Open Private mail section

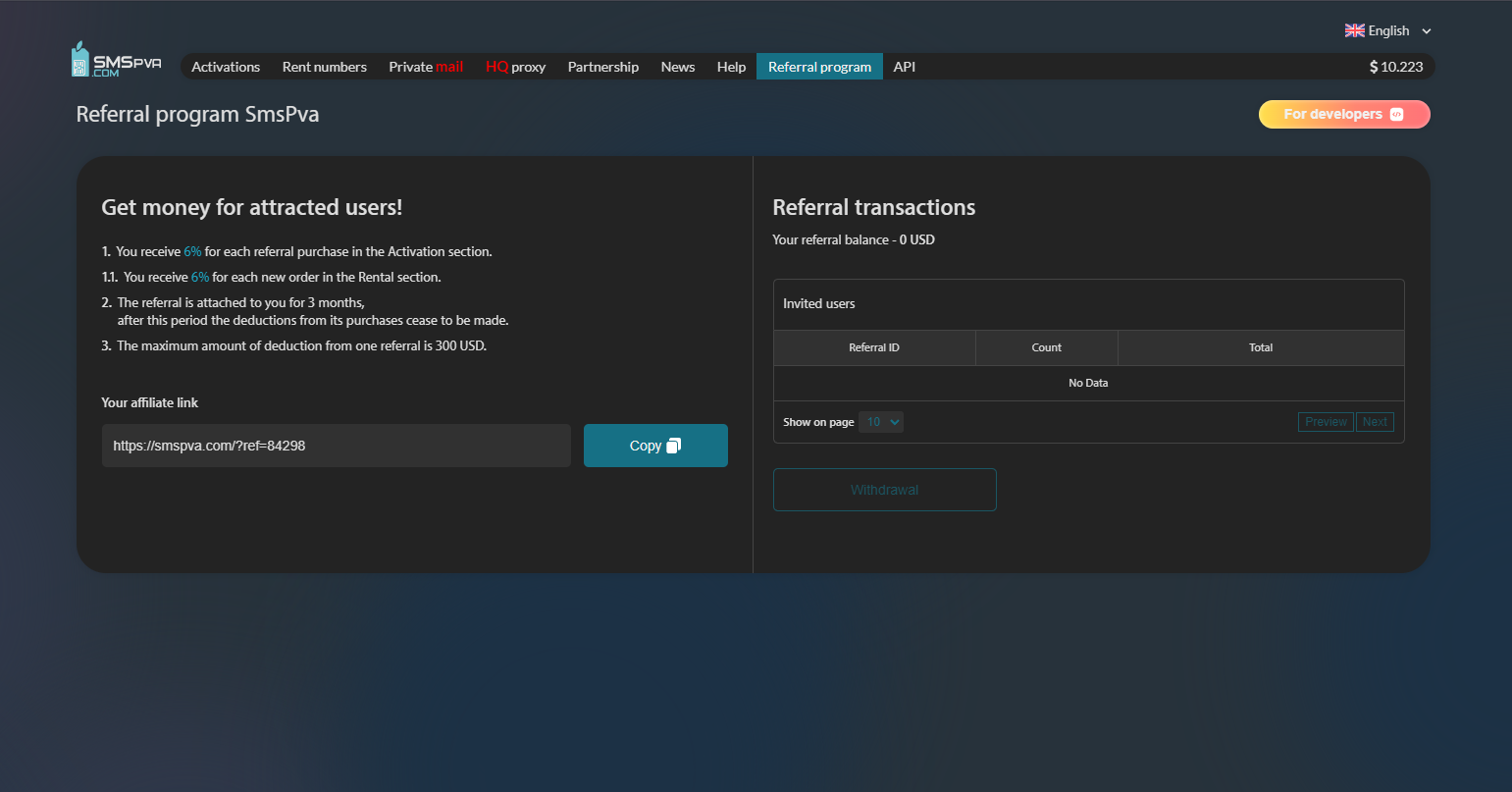[426, 67]
